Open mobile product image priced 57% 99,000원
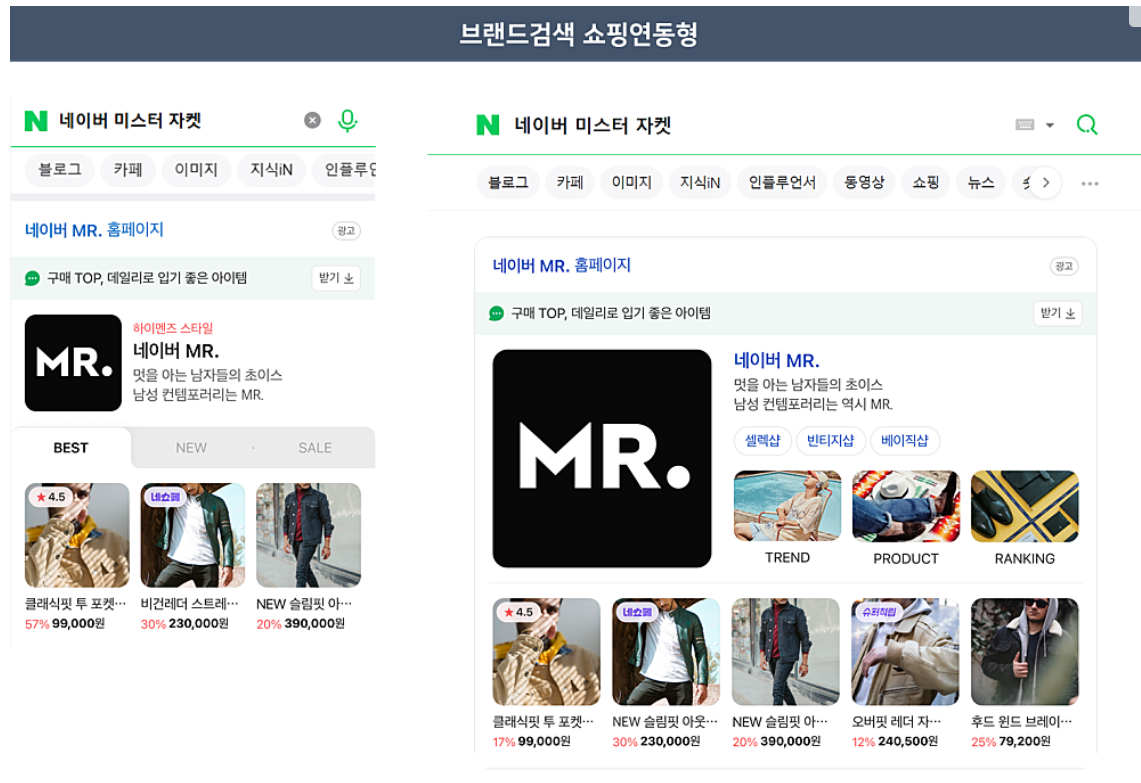The image size is (1141, 783). click(77, 535)
